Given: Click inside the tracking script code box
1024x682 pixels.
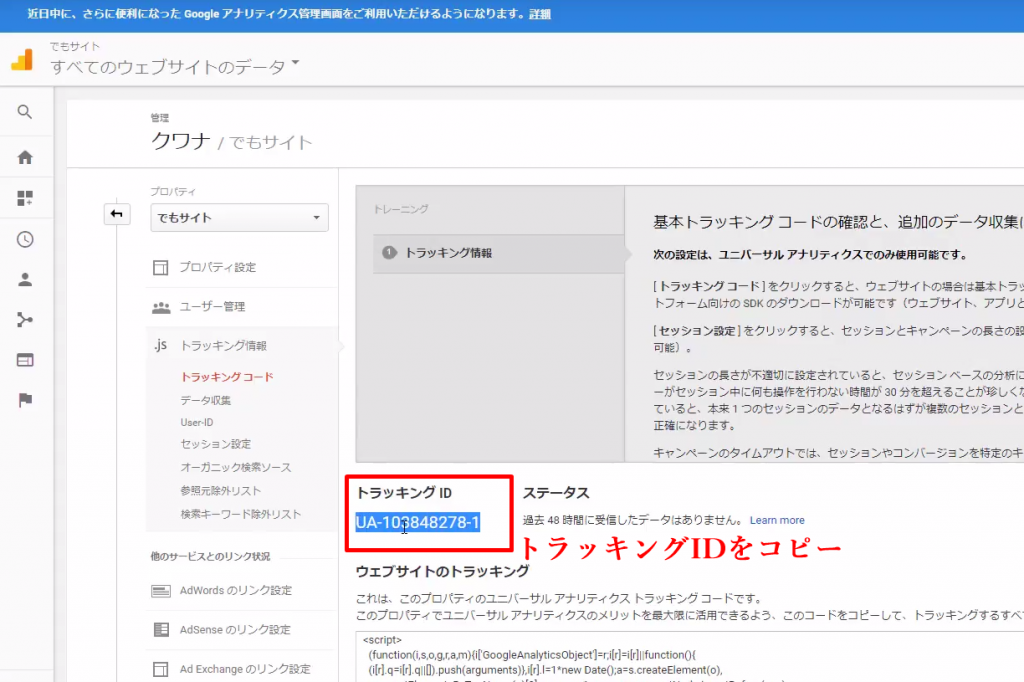Looking at the screenshot, I should point(690,657).
